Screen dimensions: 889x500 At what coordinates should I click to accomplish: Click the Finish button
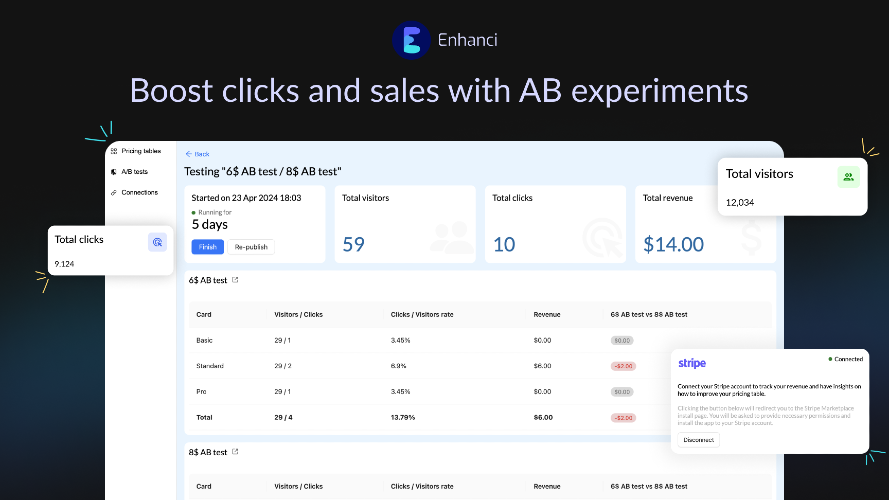click(208, 247)
